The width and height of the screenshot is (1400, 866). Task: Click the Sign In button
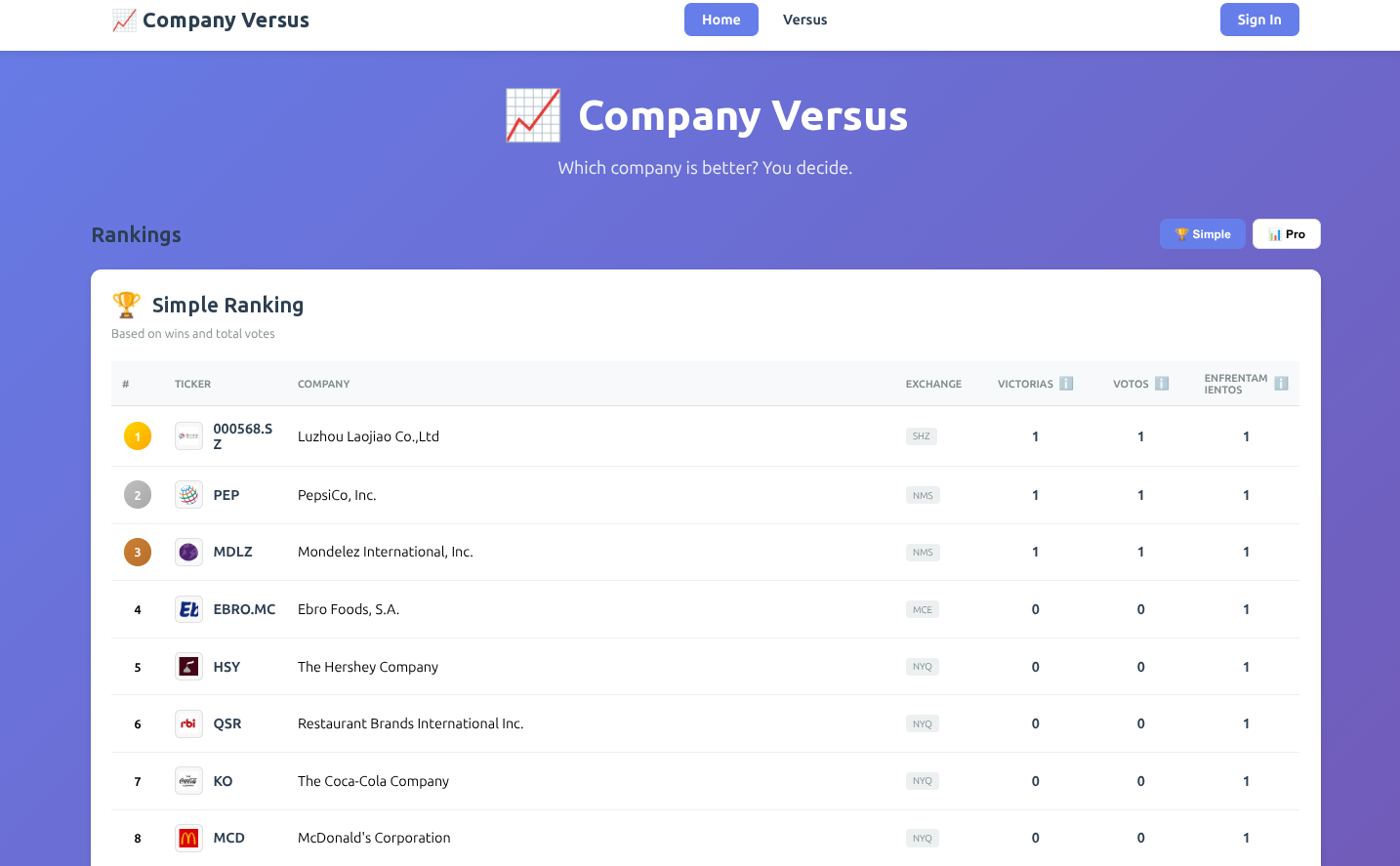(1258, 20)
